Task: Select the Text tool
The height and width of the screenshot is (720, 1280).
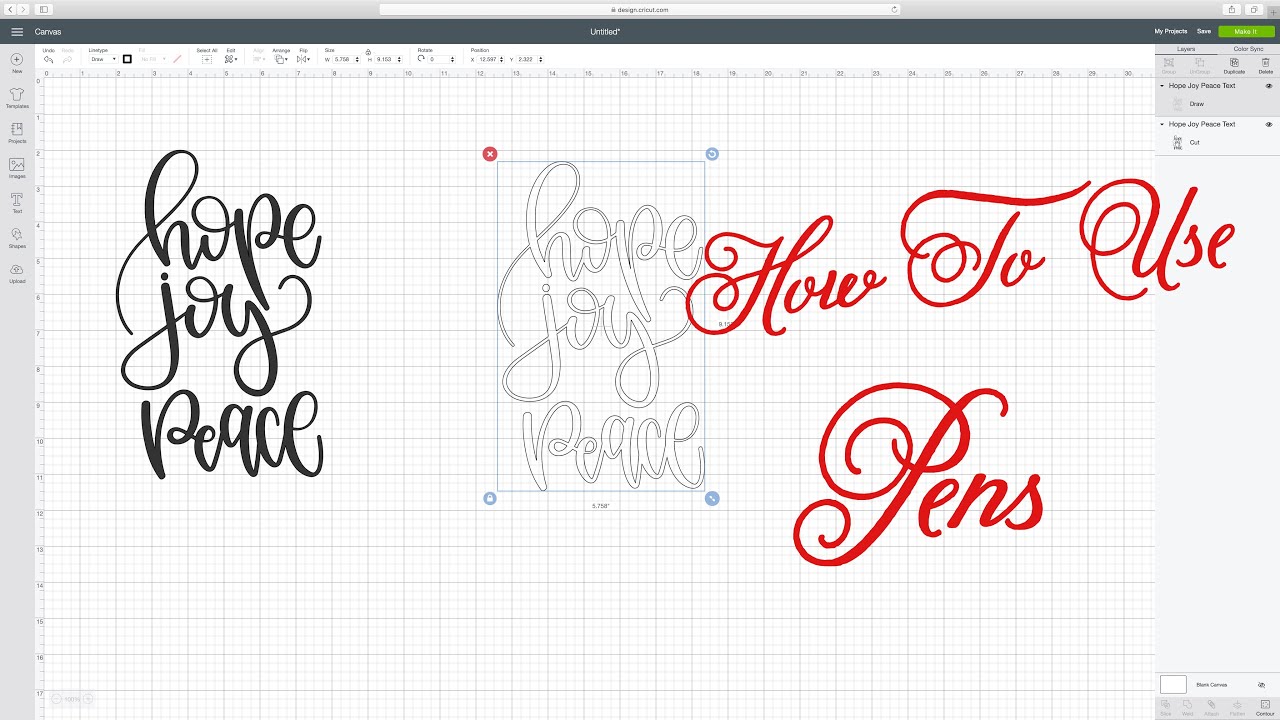Action: coord(17,203)
